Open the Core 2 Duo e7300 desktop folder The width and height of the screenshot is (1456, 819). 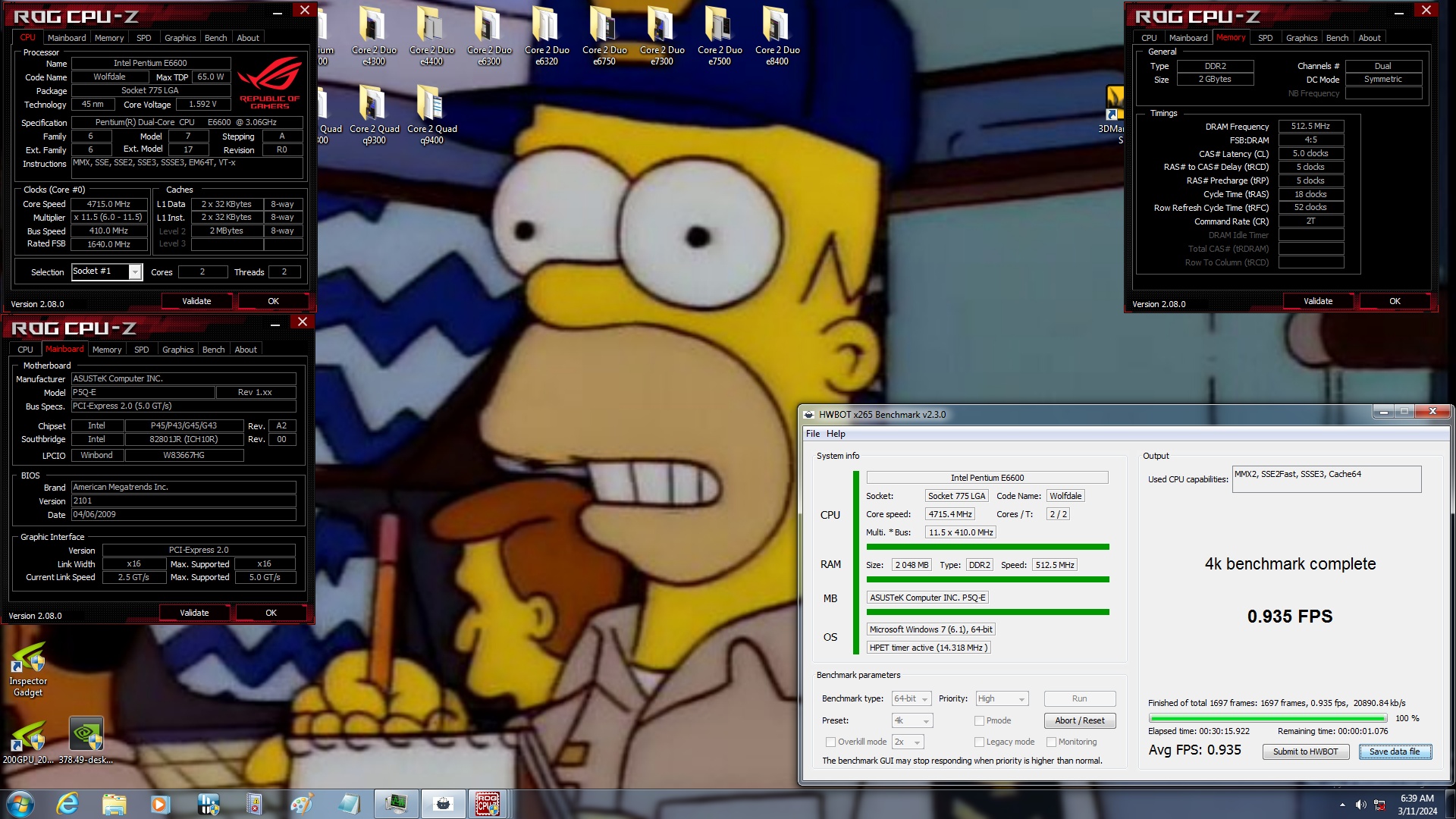tap(662, 35)
